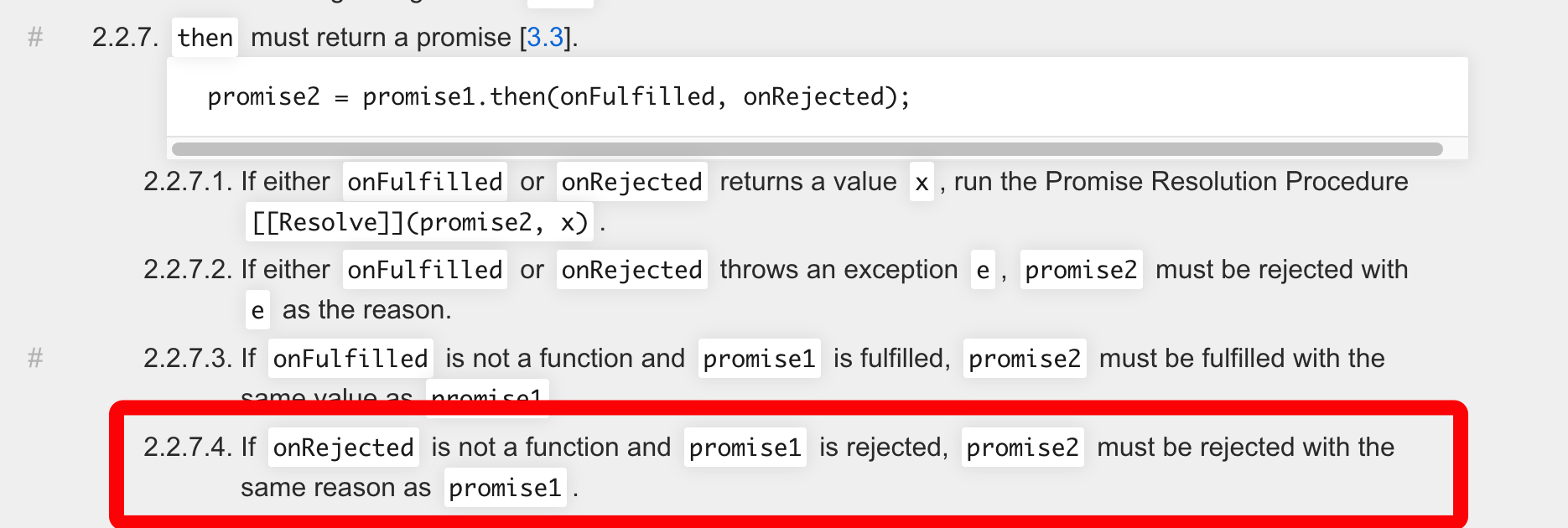This screenshot has height=528, width=1568.
Task: Click the code block's horizontal scrollbar
Action: (x=807, y=149)
